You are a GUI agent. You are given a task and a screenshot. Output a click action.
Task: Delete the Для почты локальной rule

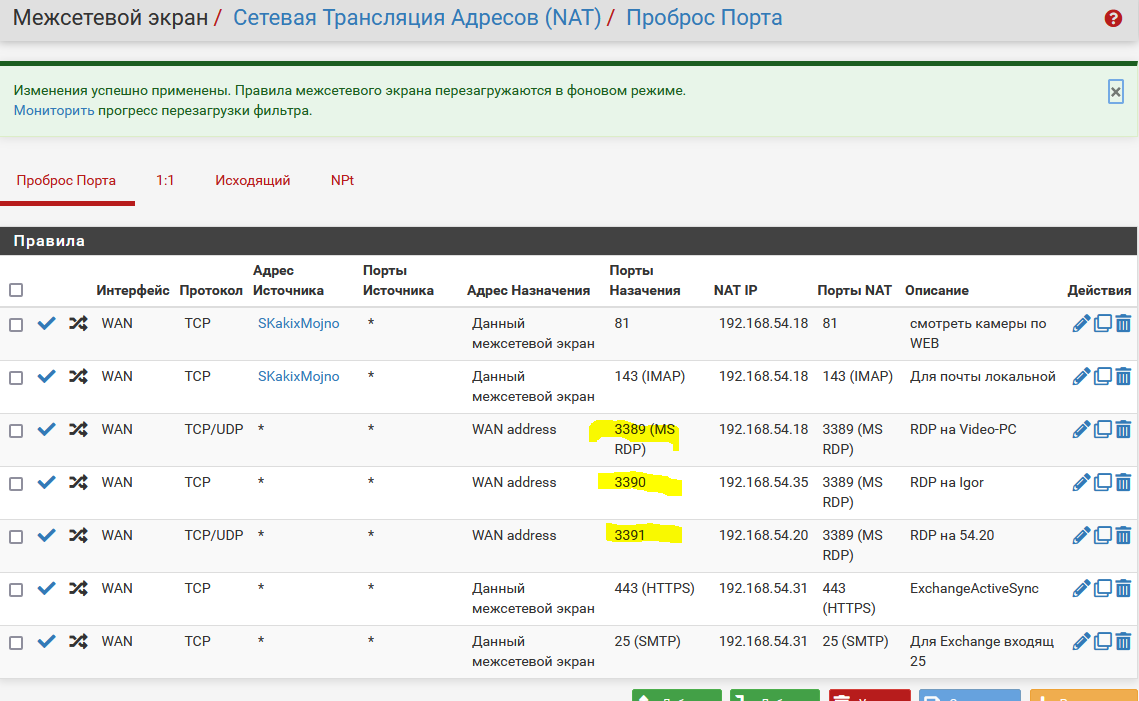[1123, 376]
